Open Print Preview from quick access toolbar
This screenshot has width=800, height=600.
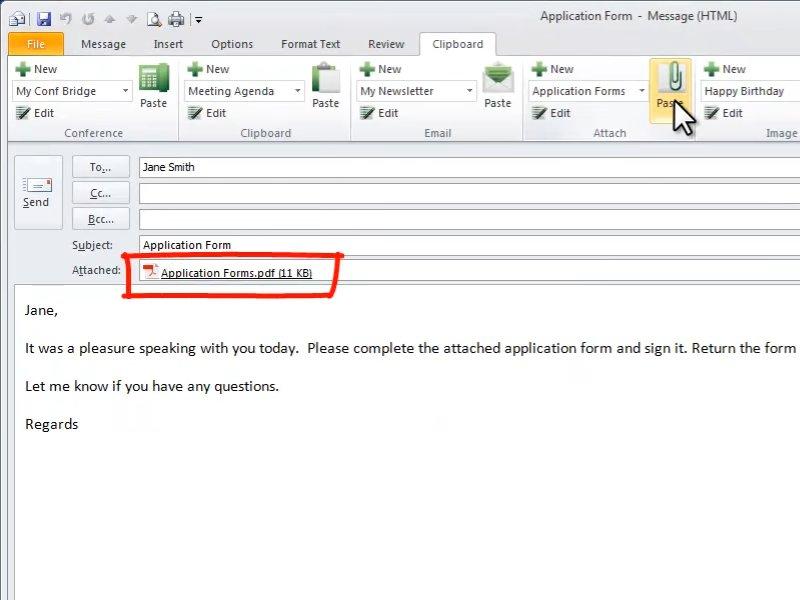coord(154,19)
